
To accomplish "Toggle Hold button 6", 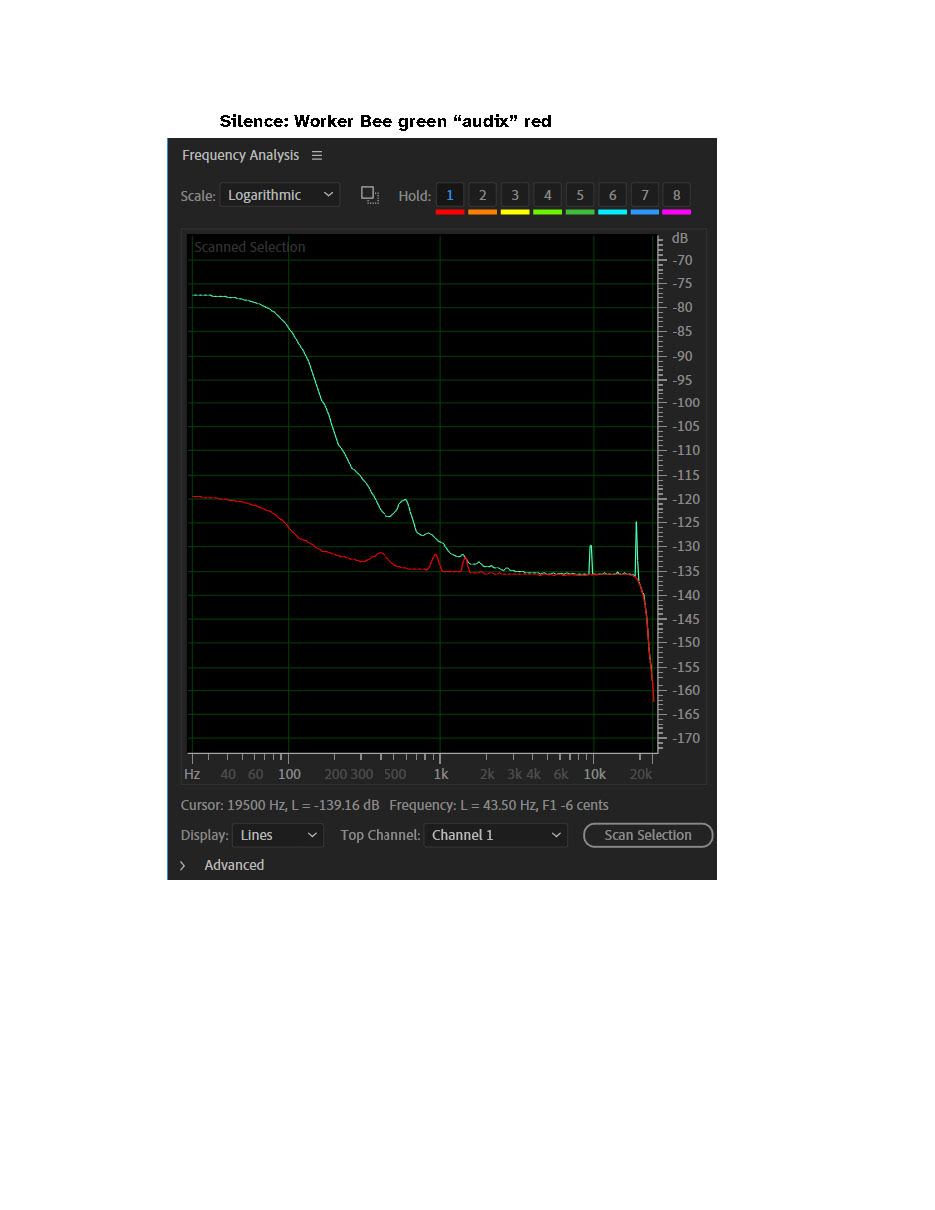I will 612,195.
